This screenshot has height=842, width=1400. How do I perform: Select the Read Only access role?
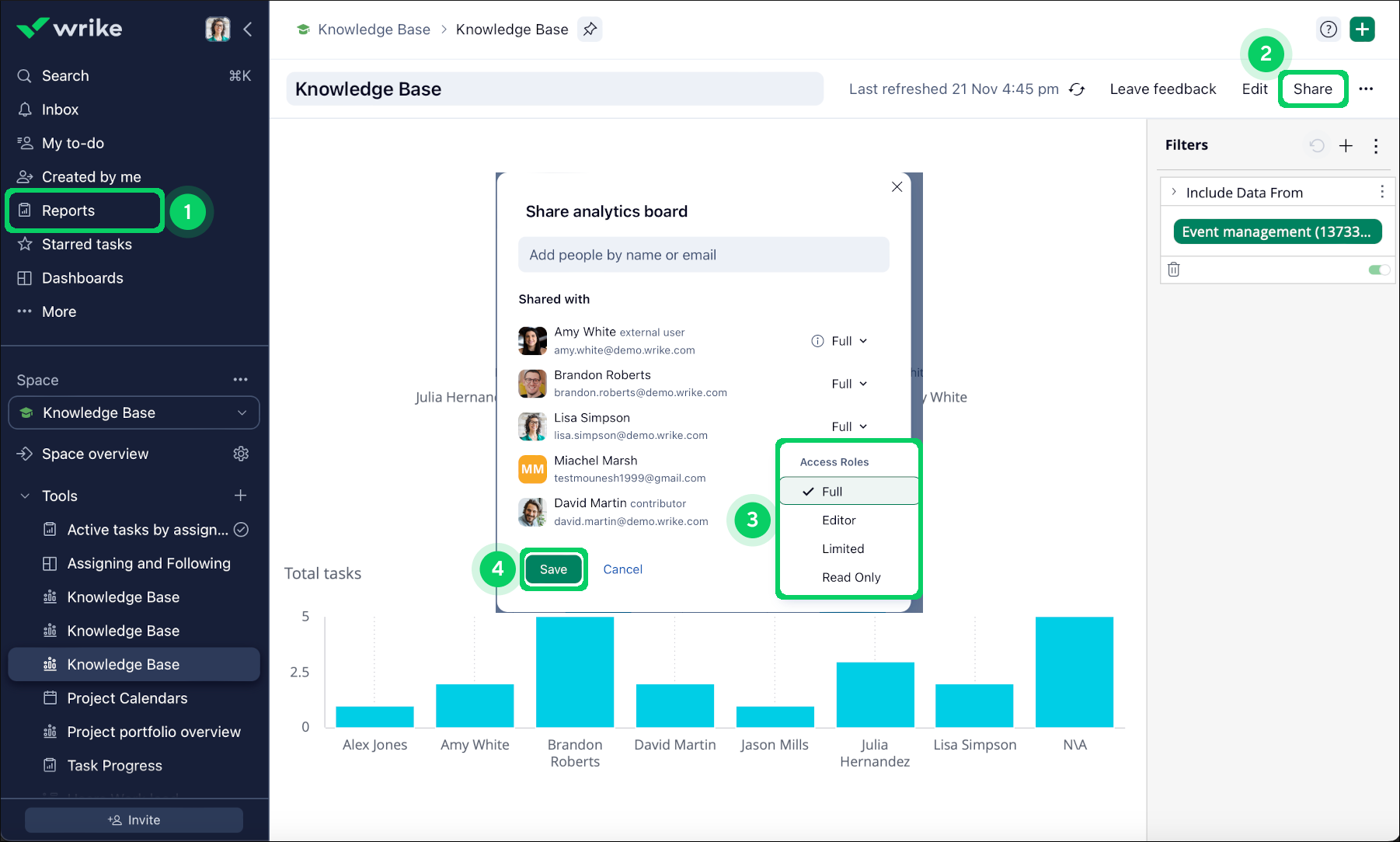tap(851, 577)
